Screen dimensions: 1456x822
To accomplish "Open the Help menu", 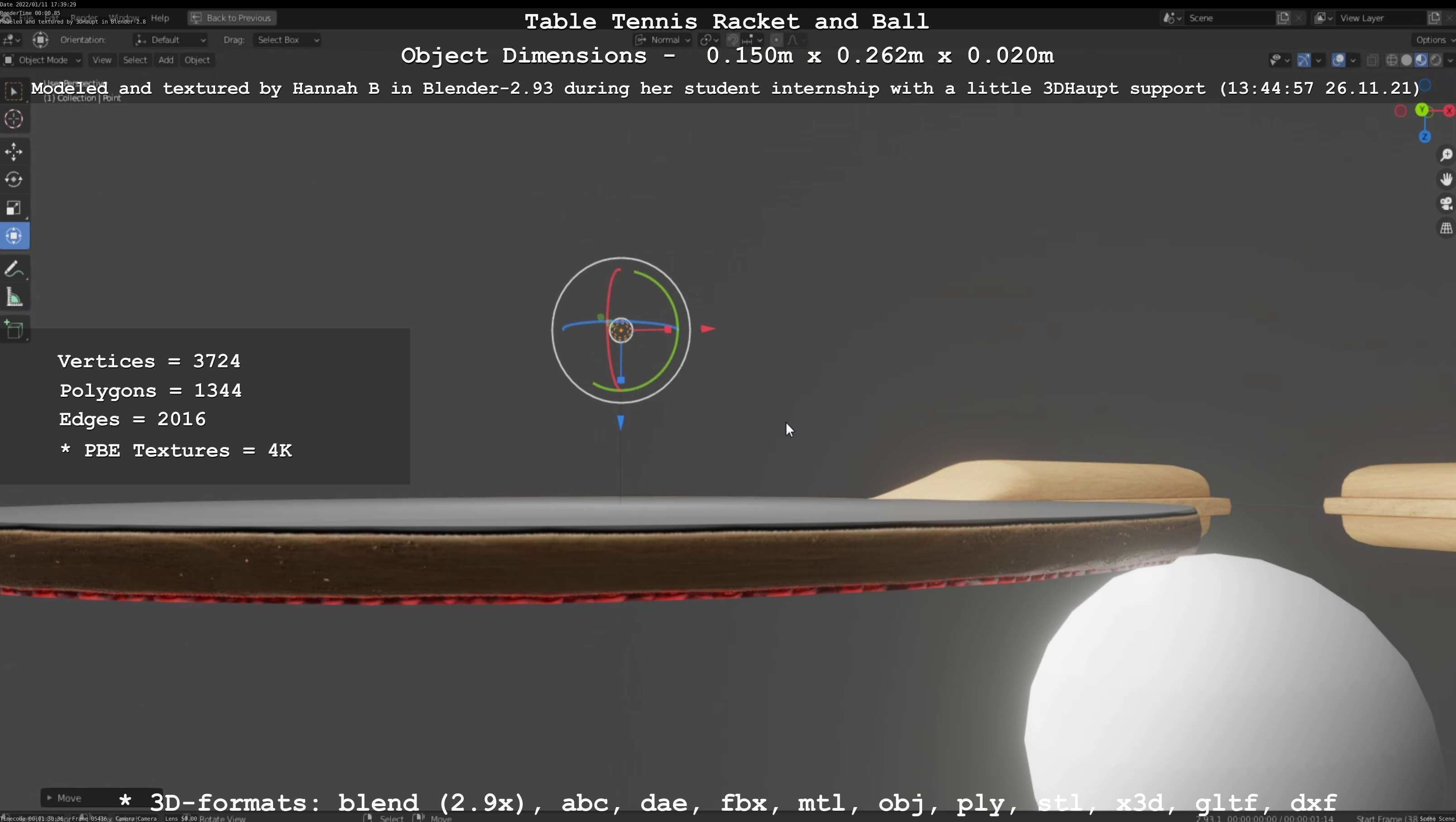I will (x=160, y=18).
